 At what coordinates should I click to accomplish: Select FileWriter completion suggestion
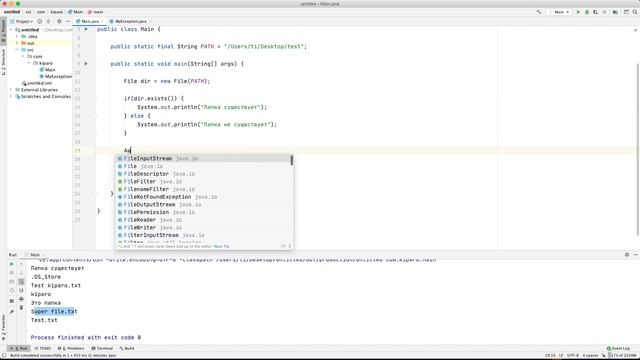(x=203, y=227)
